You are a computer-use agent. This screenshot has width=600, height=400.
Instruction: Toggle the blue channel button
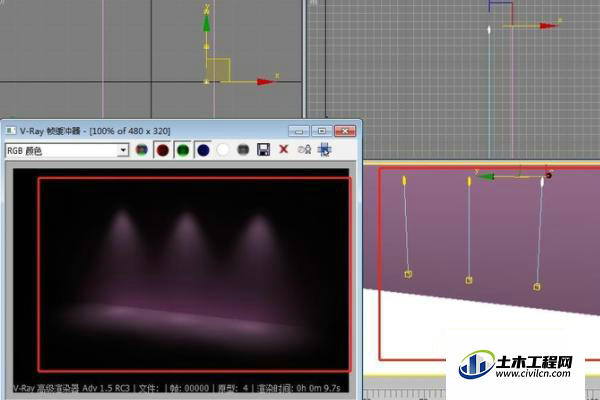[203, 150]
